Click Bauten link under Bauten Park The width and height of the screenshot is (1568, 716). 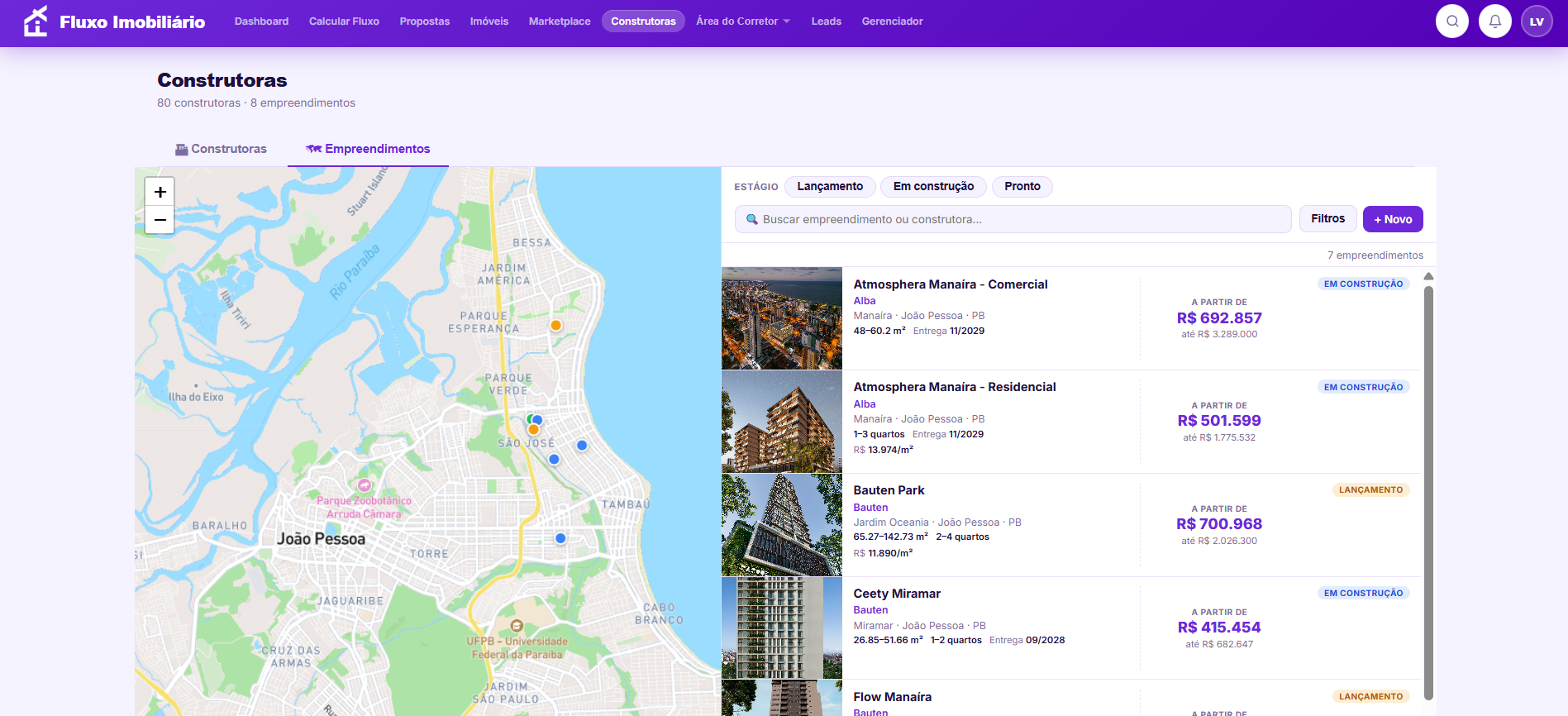coord(870,508)
